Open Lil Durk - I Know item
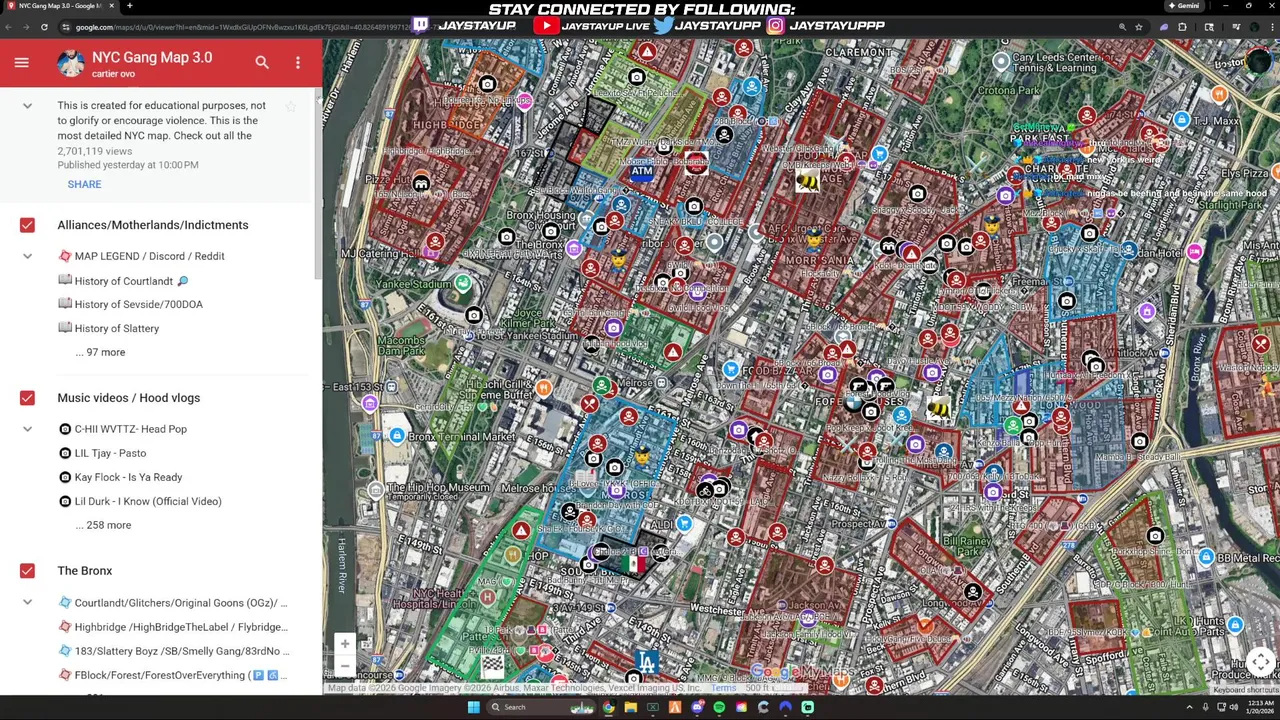The height and width of the screenshot is (720, 1280). 139,501
